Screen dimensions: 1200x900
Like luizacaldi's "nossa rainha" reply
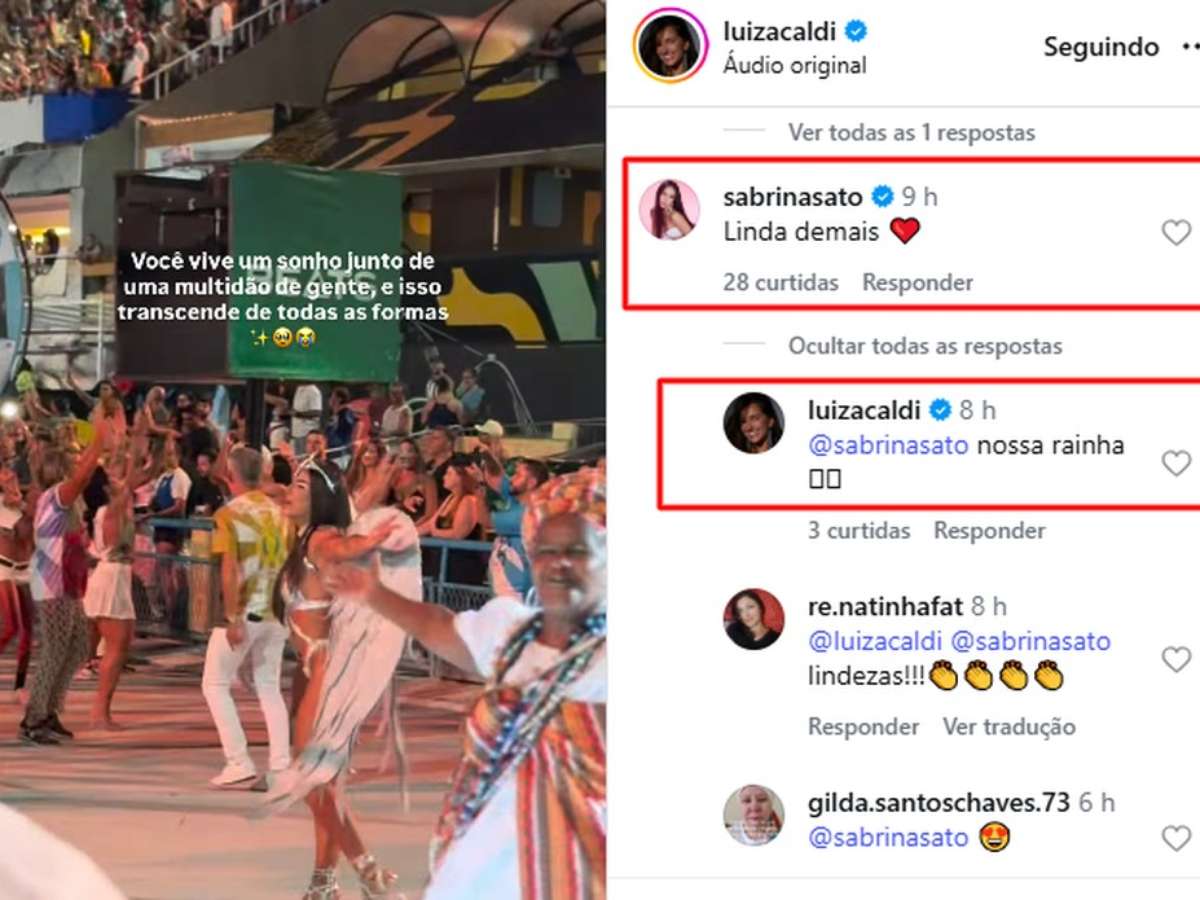(x=1176, y=463)
